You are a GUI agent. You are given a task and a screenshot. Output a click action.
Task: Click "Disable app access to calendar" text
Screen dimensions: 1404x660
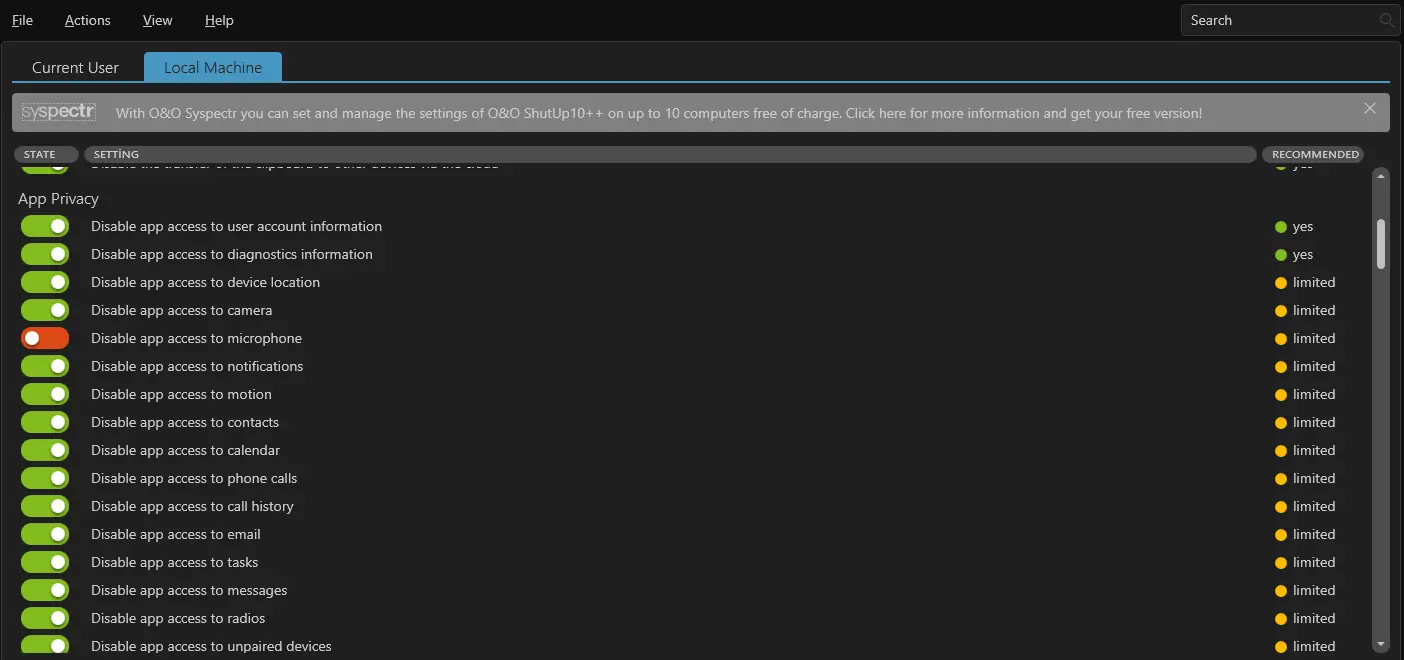pos(185,450)
